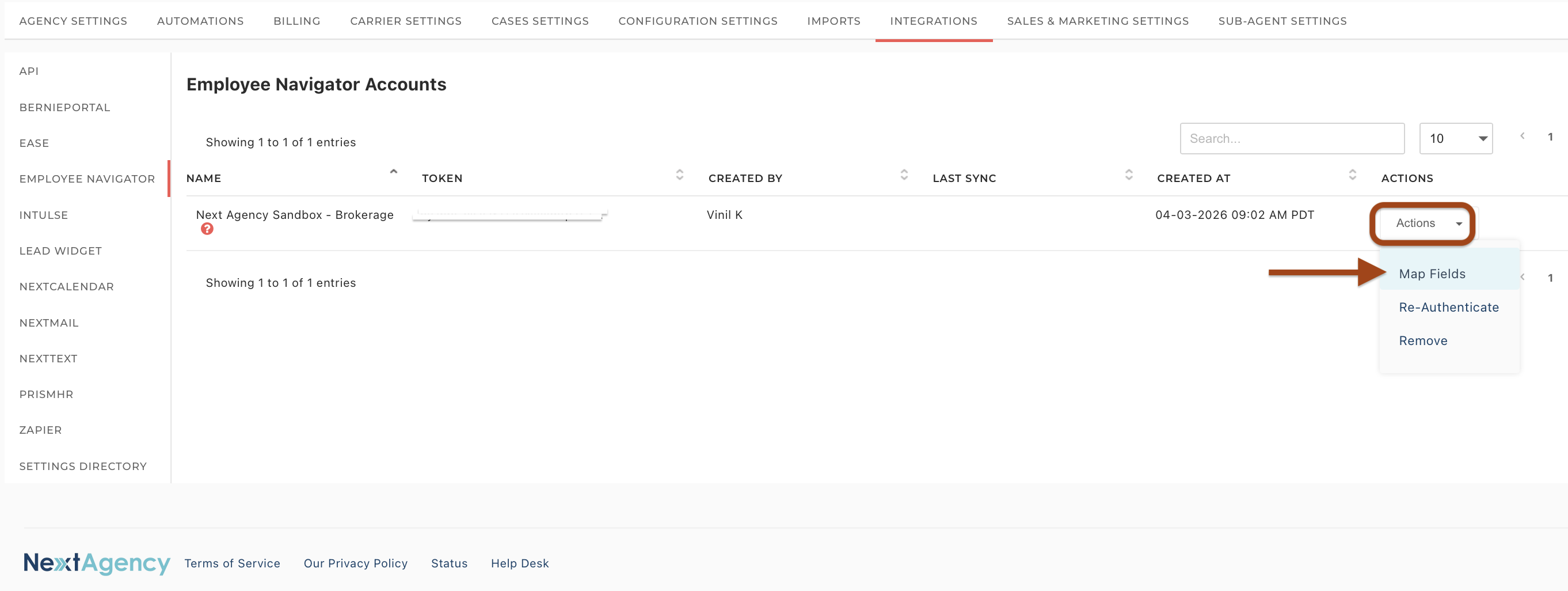The image size is (1568, 591).
Task: Click the NextAgency logo in footer
Action: [96, 563]
